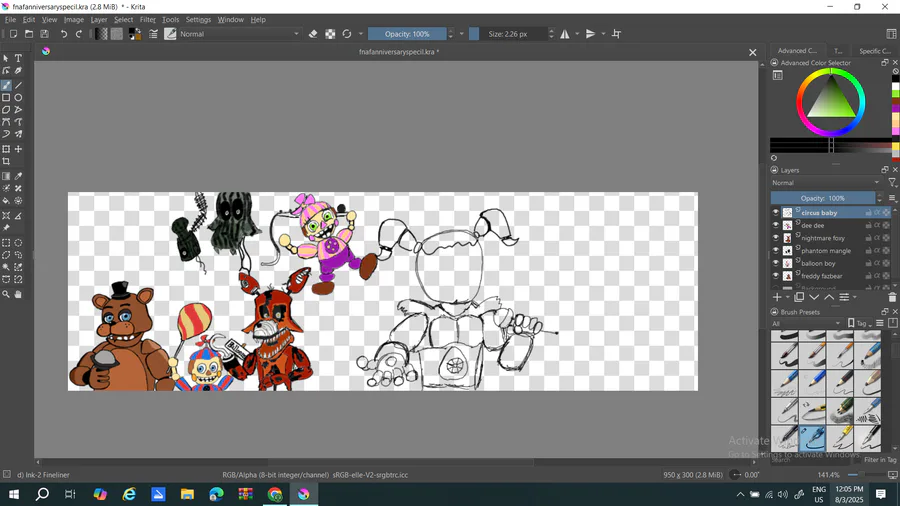900x506 pixels.
Task: Select the Rectangular Selection tool
Action: coord(6,243)
